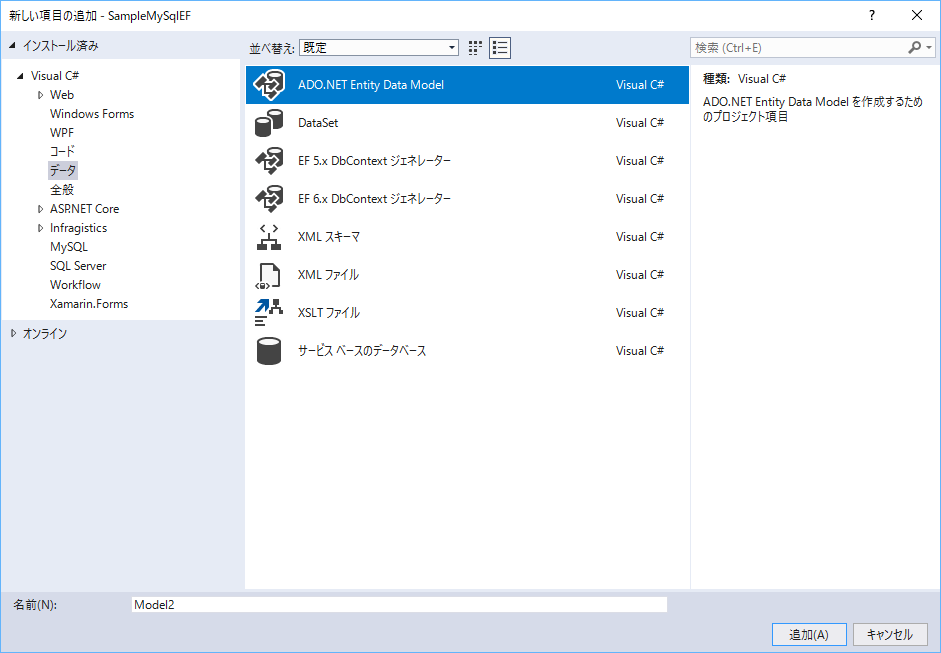Expand the Web tree node
This screenshot has height=653, width=941.
(40, 95)
